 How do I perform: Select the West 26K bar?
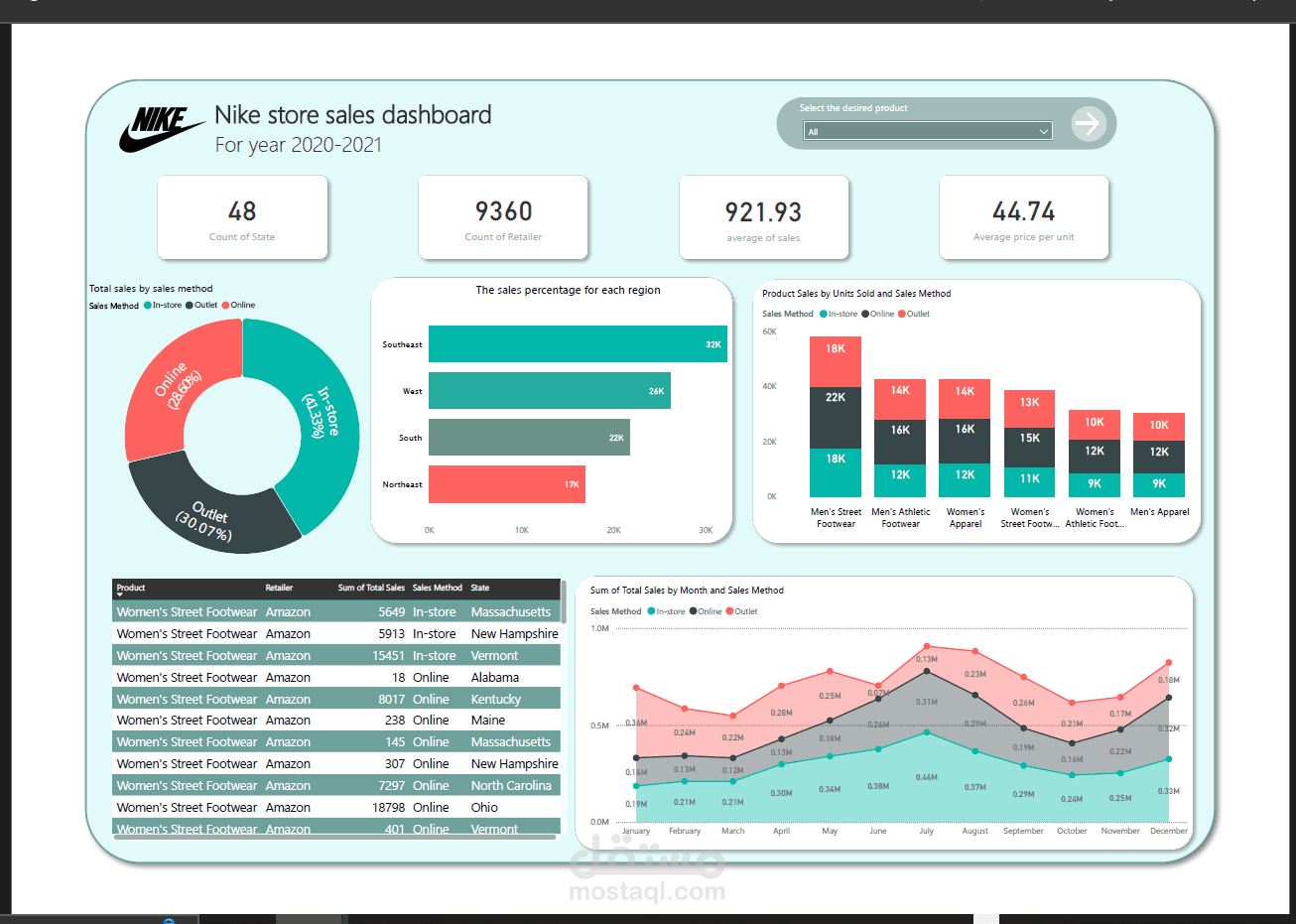(550, 391)
